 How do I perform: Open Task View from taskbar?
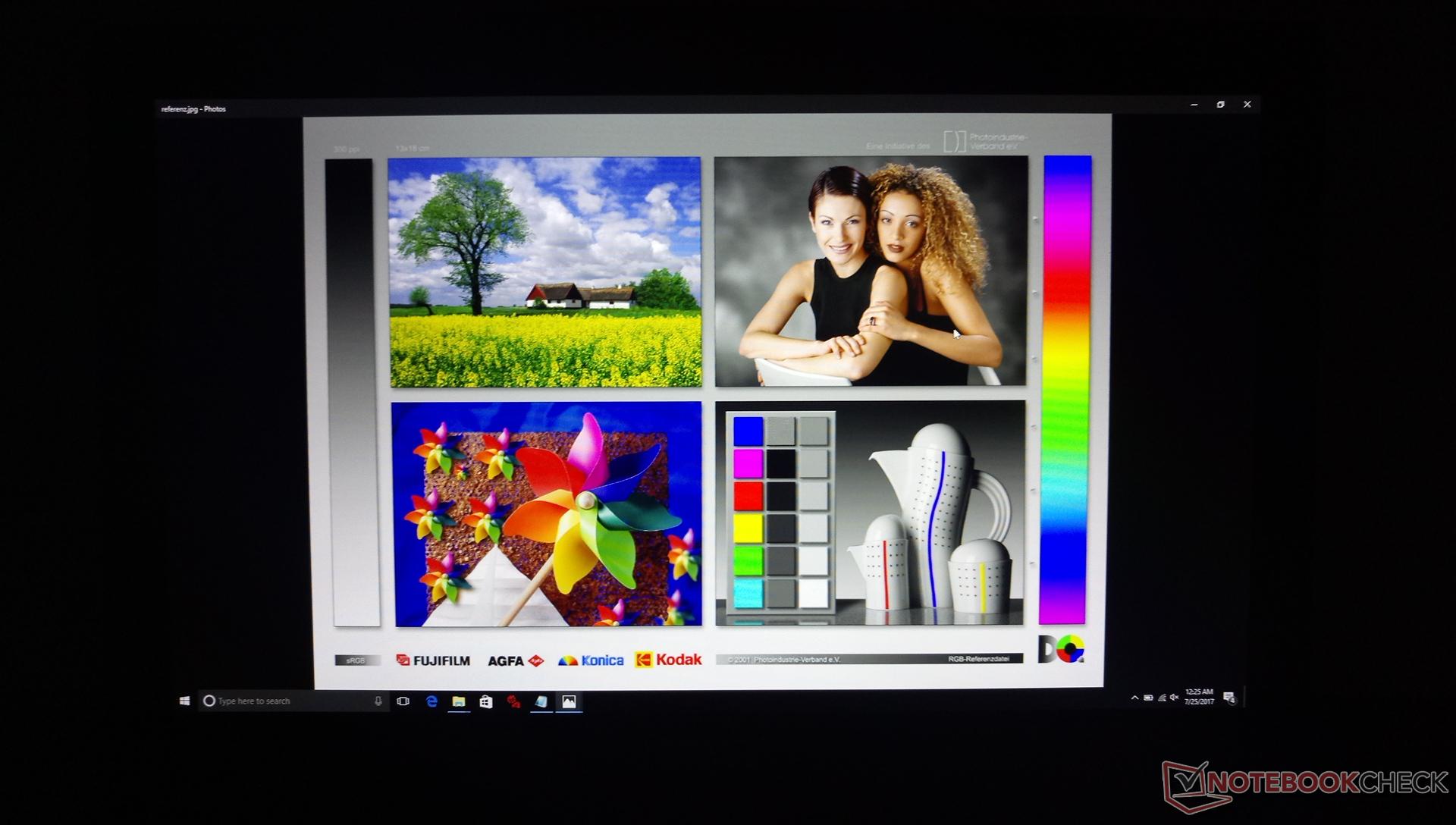click(403, 701)
